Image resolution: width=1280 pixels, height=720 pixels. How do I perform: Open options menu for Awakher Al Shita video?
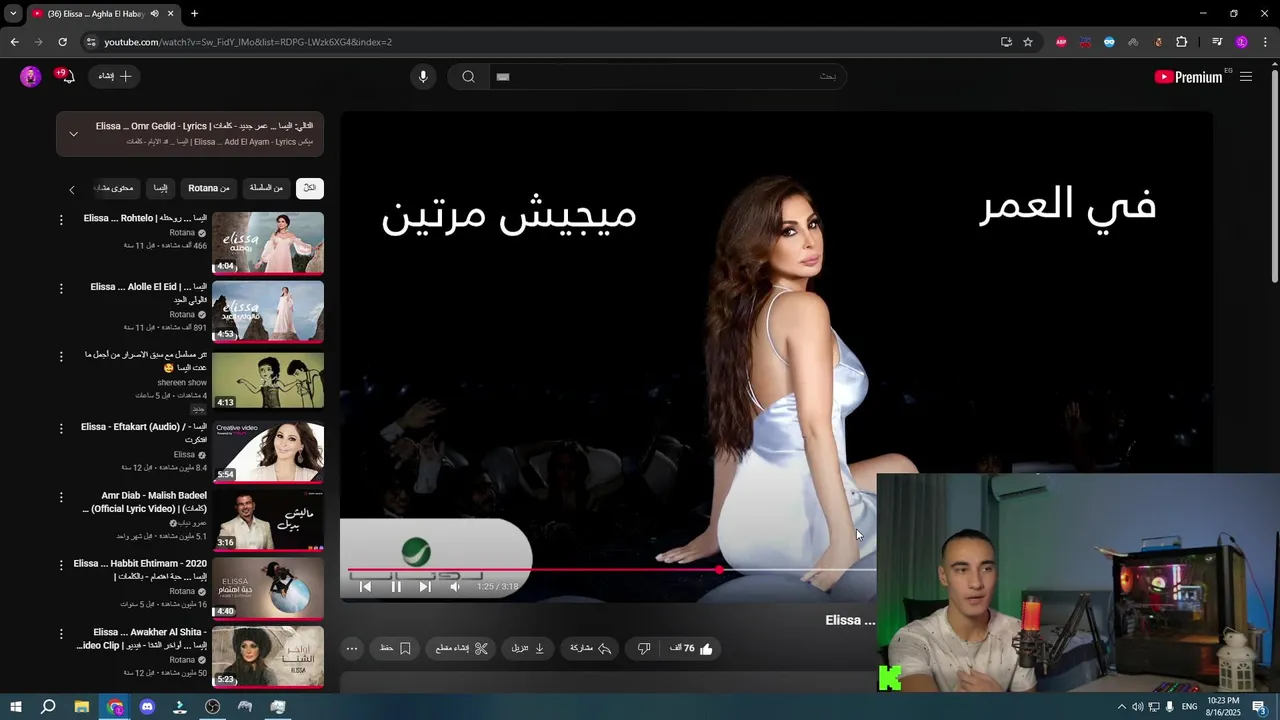pyautogui.click(x=61, y=634)
